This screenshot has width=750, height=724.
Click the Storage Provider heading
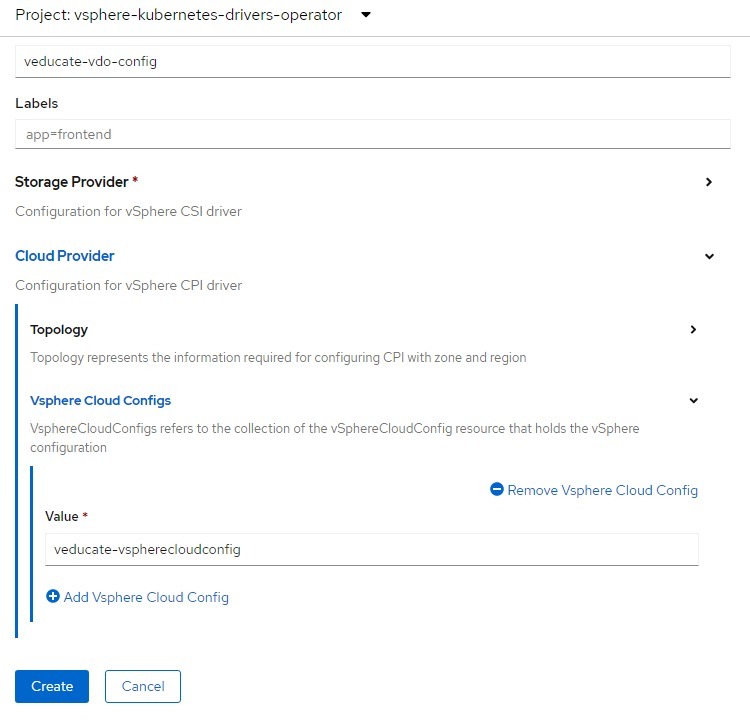72,182
